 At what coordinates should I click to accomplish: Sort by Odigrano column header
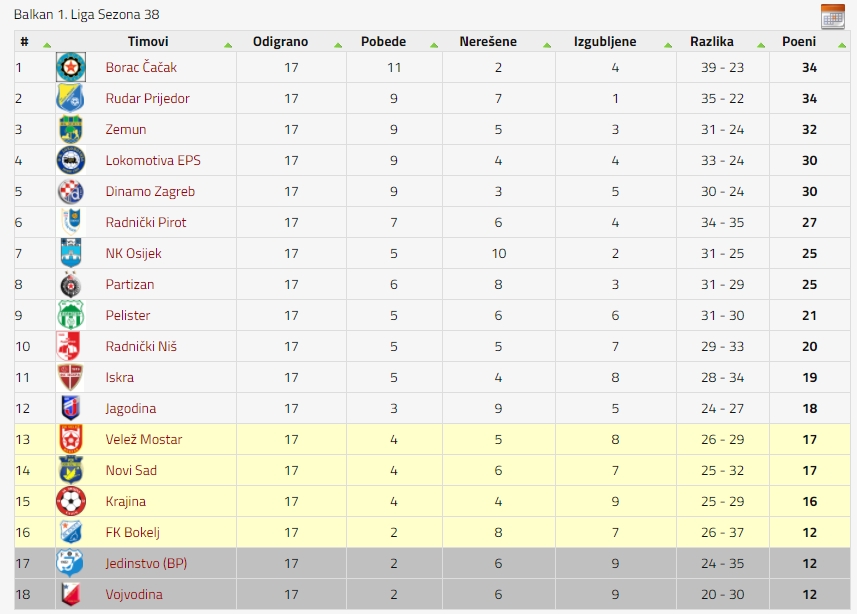pos(280,42)
